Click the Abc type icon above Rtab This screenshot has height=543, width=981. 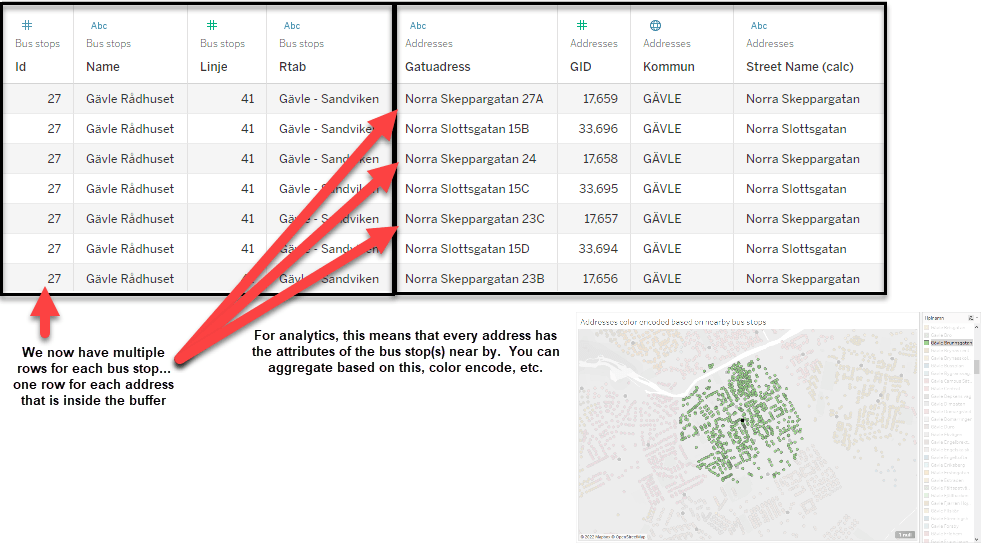click(x=292, y=26)
